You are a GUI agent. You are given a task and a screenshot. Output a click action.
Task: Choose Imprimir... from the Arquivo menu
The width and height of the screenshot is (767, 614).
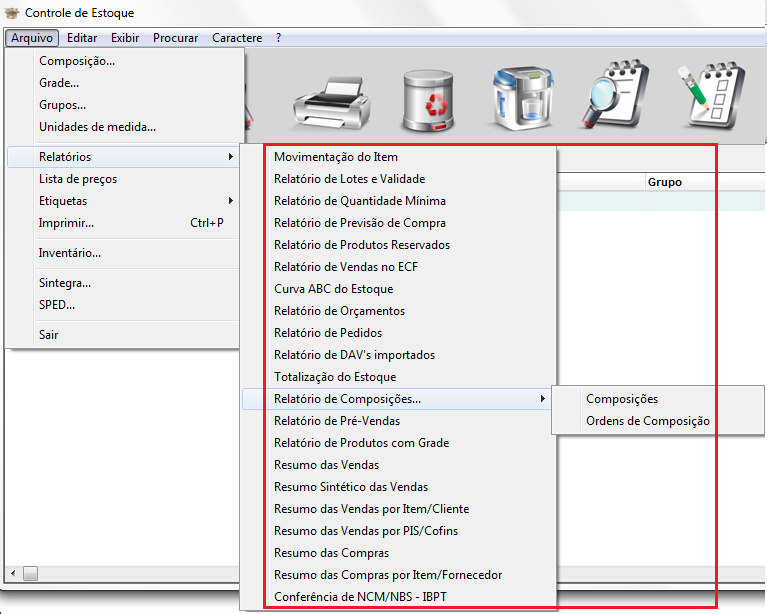click(x=67, y=223)
